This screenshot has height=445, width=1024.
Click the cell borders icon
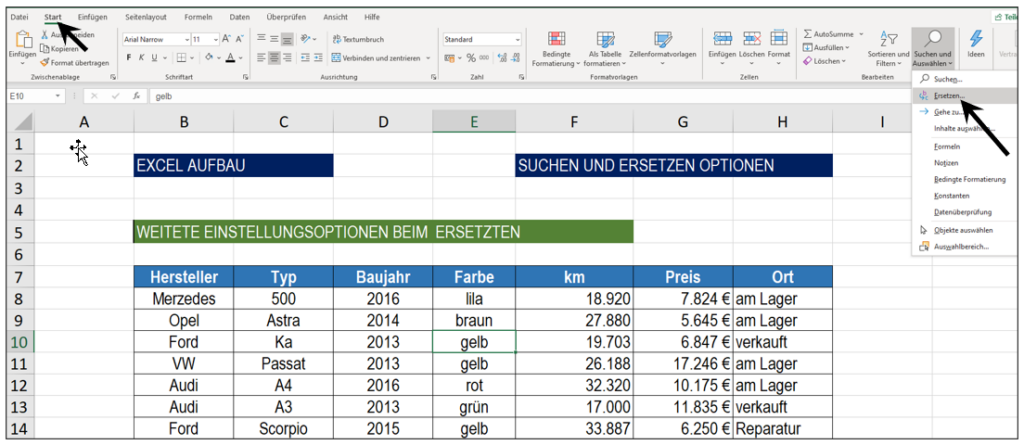click(x=182, y=58)
